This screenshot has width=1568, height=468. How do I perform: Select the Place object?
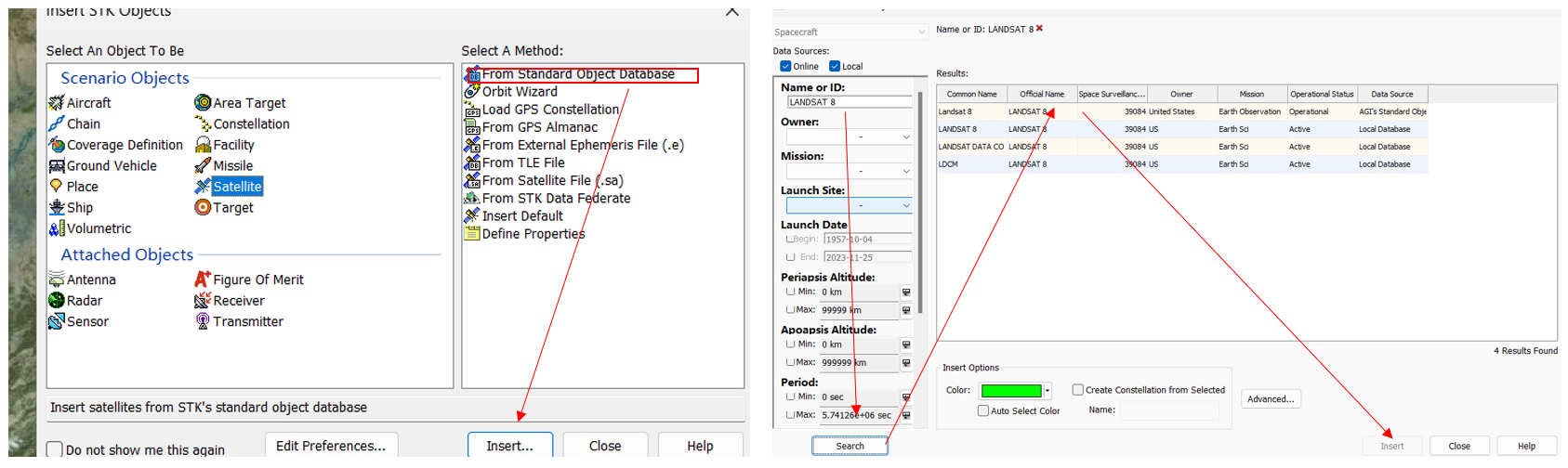[x=73, y=187]
